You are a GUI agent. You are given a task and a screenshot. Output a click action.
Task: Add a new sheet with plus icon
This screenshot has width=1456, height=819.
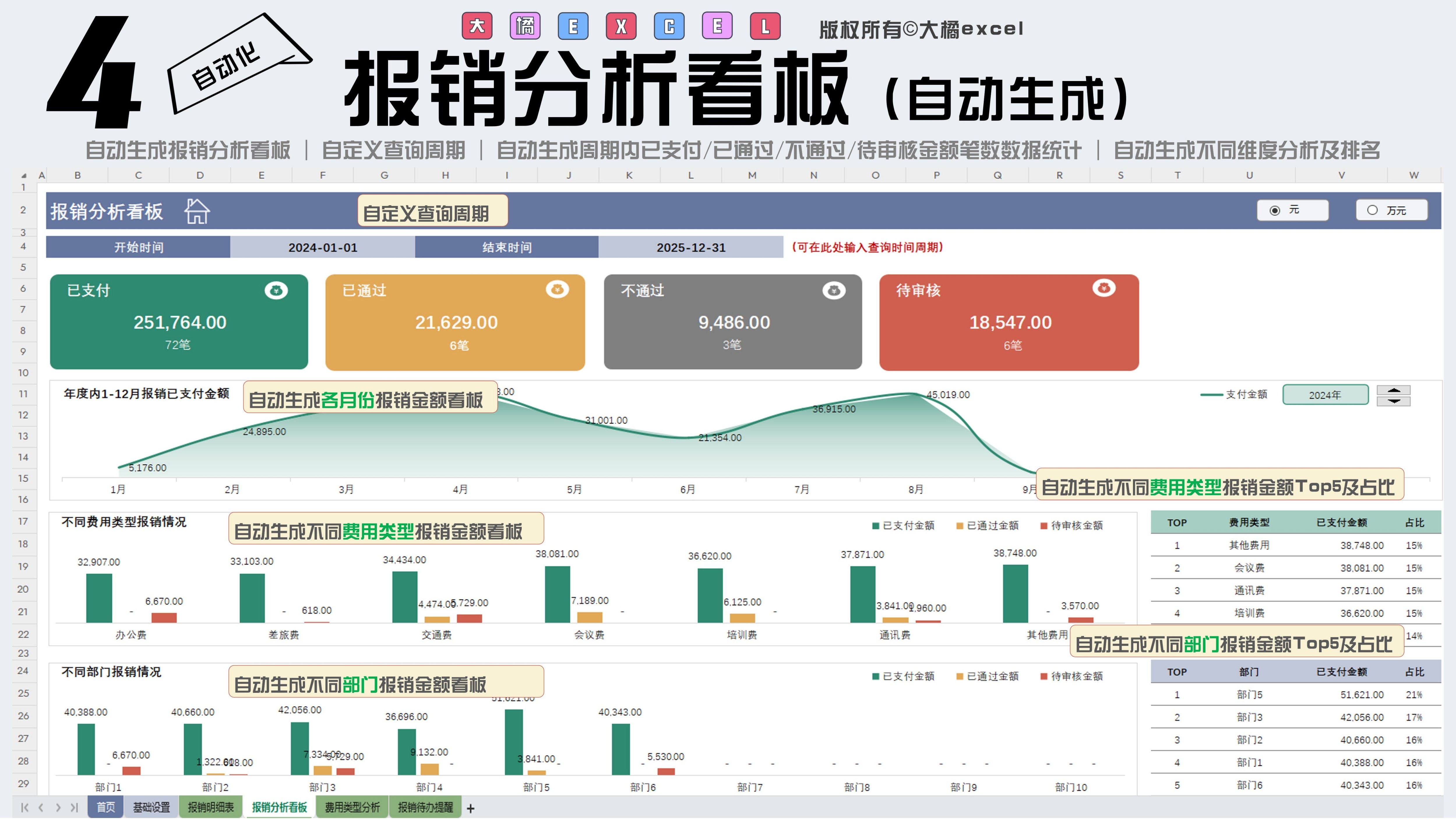470,808
